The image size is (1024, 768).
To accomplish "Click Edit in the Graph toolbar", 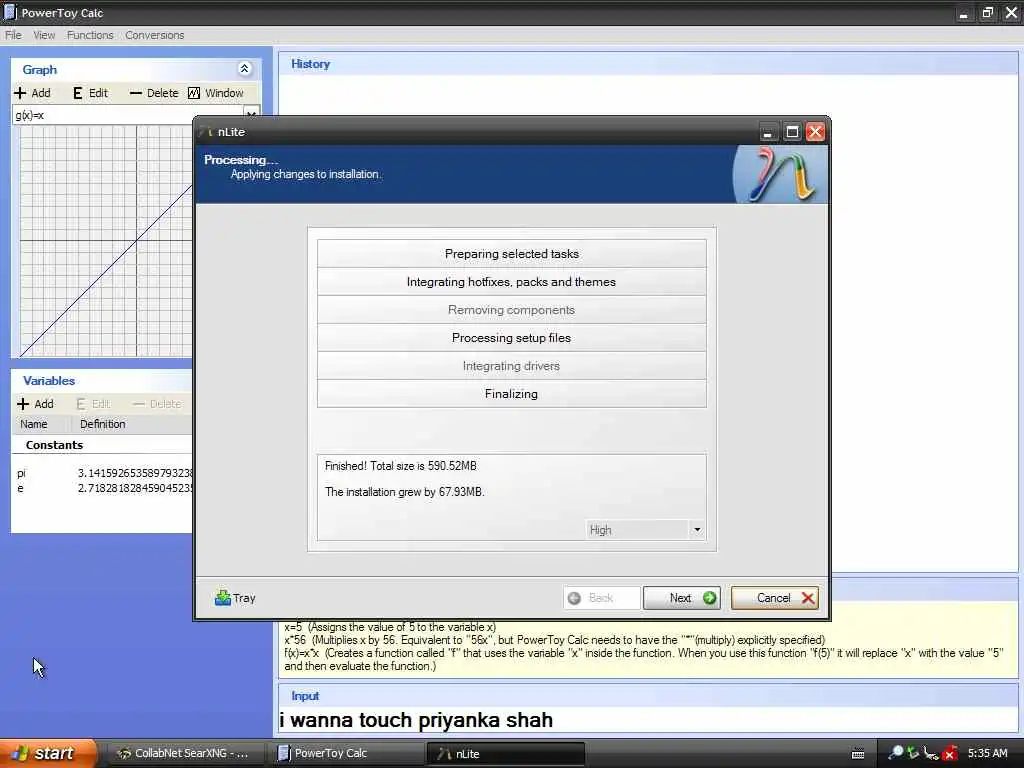I will [x=91, y=93].
